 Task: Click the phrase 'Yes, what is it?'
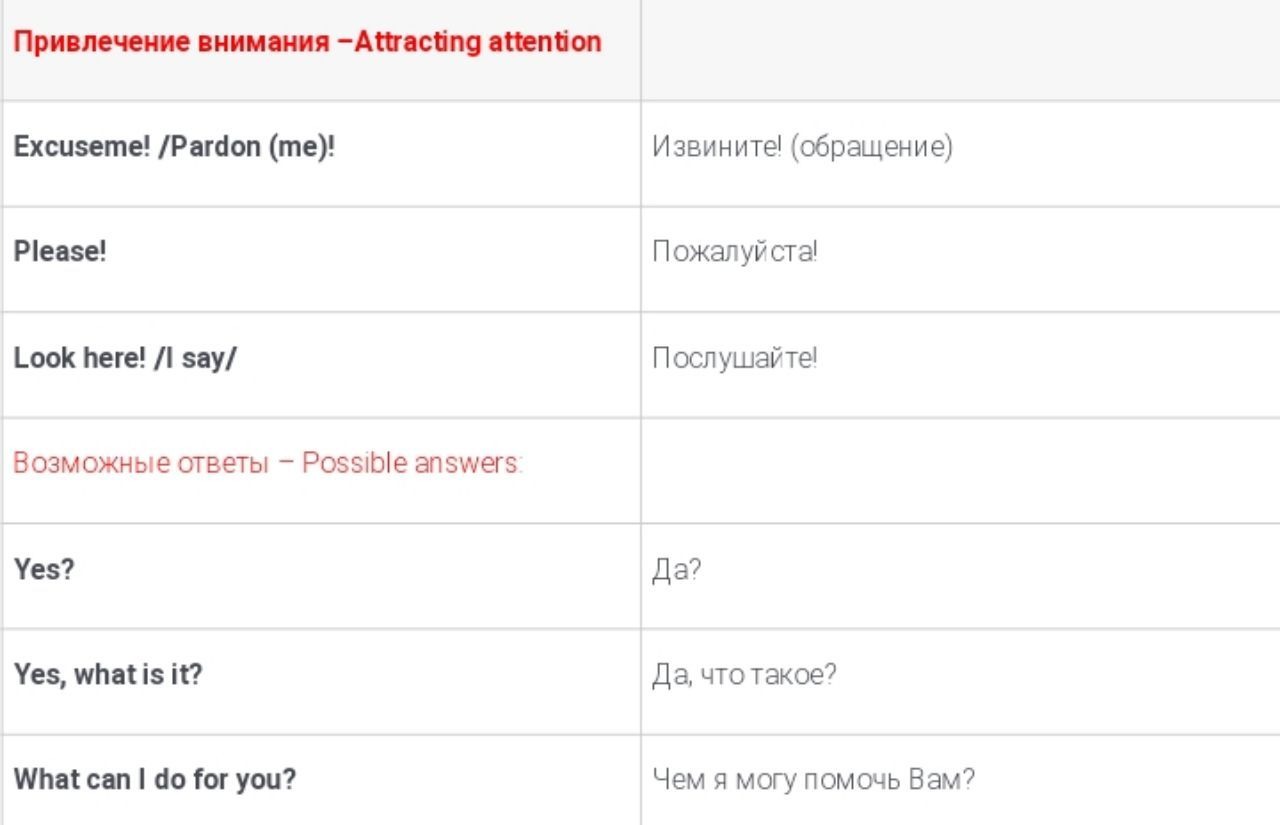point(108,675)
